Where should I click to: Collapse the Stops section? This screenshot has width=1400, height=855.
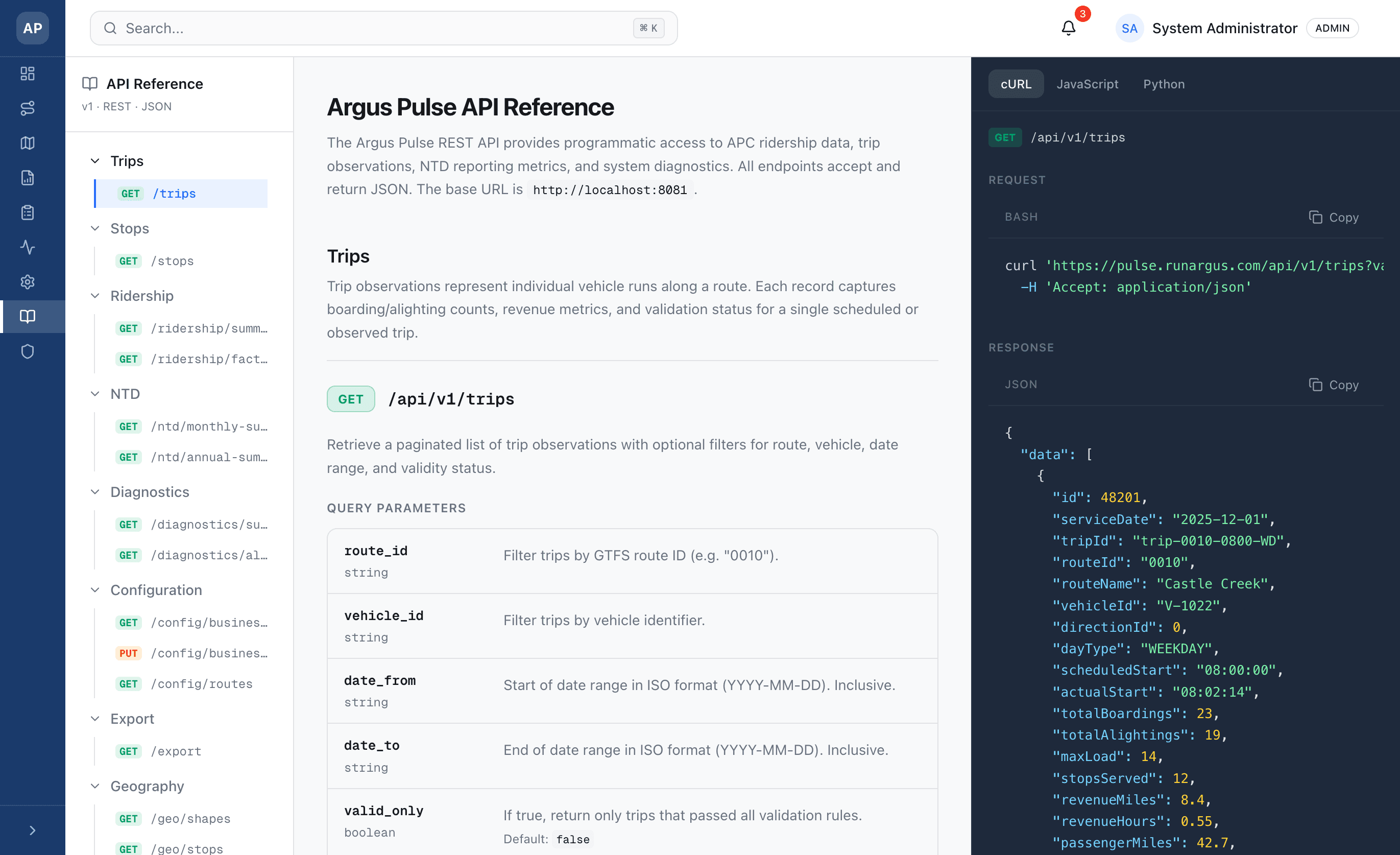(95, 228)
